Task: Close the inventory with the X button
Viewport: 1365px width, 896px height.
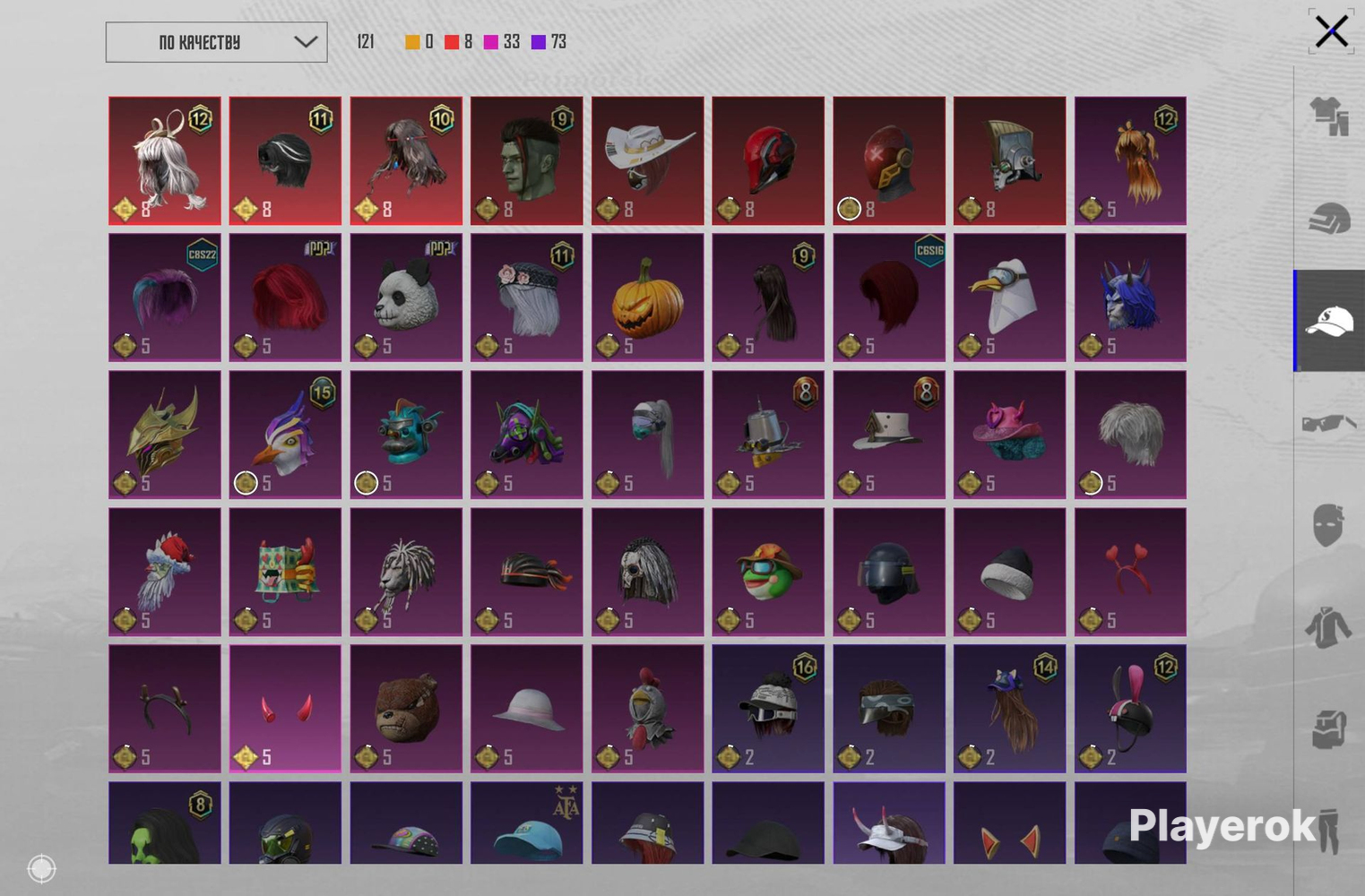Action: click(1331, 32)
